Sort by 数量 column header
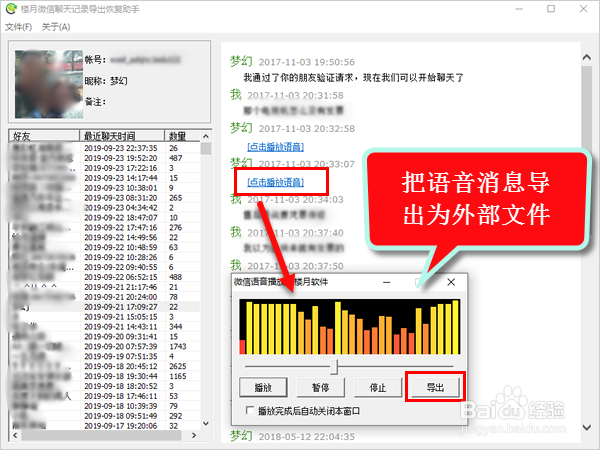 (182, 136)
